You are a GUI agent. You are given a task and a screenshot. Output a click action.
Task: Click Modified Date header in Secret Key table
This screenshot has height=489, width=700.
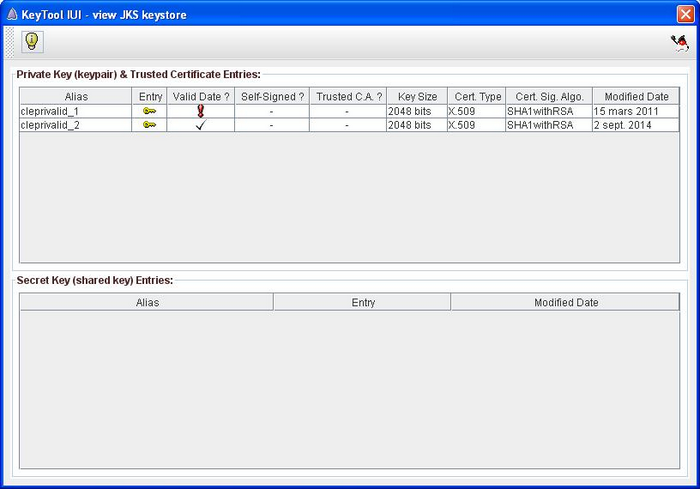click(x=565, y=302)
